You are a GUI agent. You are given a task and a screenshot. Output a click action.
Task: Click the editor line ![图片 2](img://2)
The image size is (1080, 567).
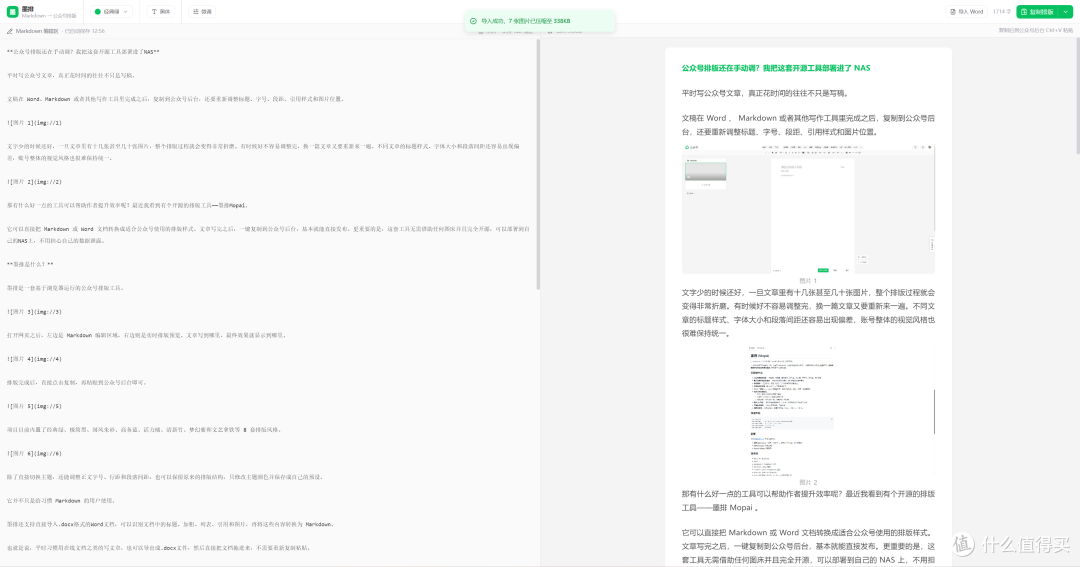pos(34,182)
